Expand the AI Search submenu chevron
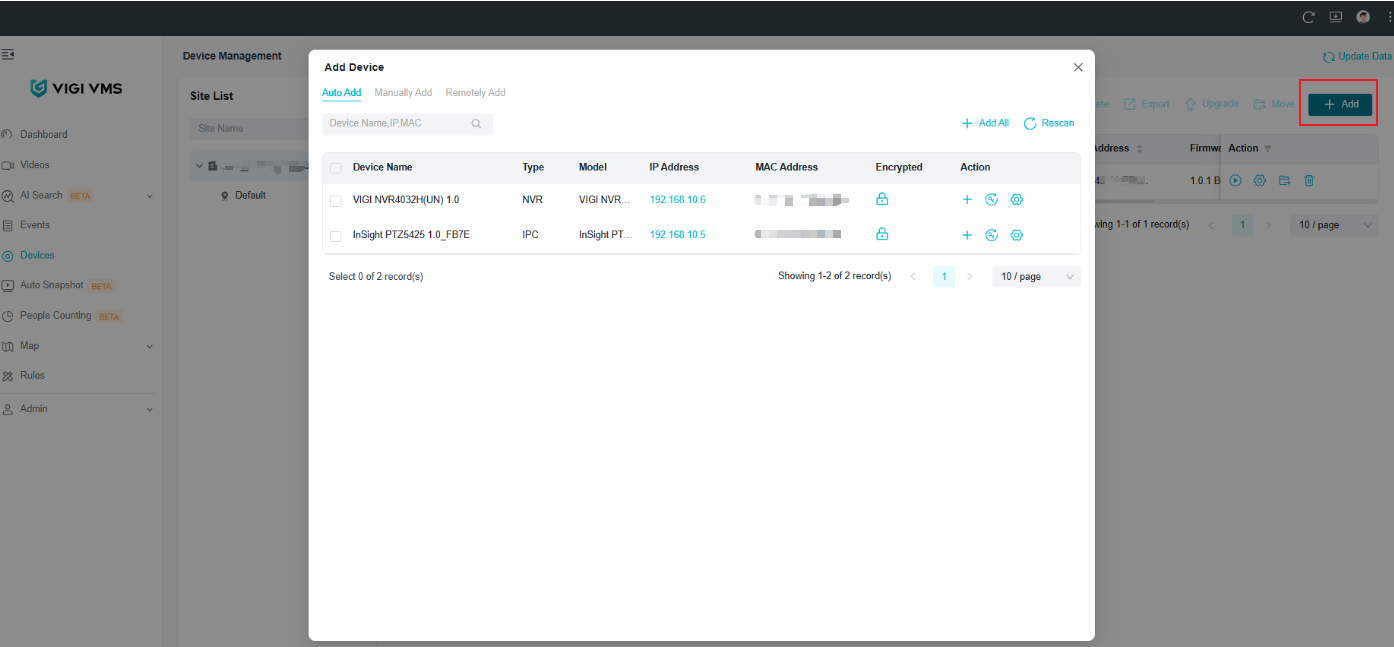 point(150,196)
